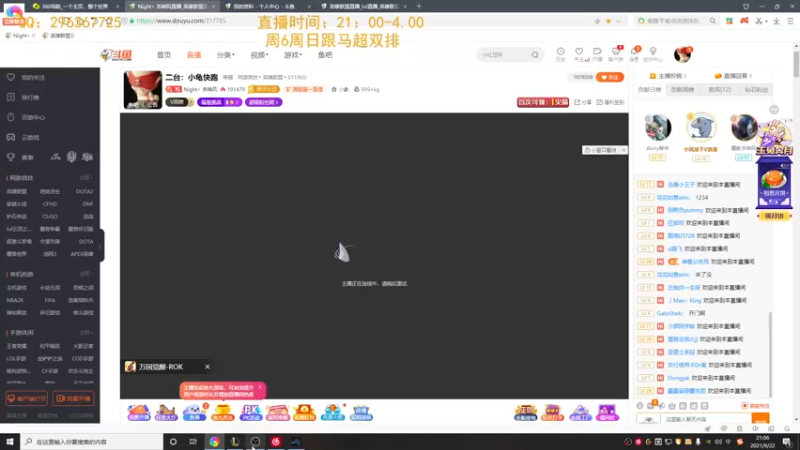The image size is (800, 450).
Task: Click the orange 关注 follow button
Action: tap(610, 77)
